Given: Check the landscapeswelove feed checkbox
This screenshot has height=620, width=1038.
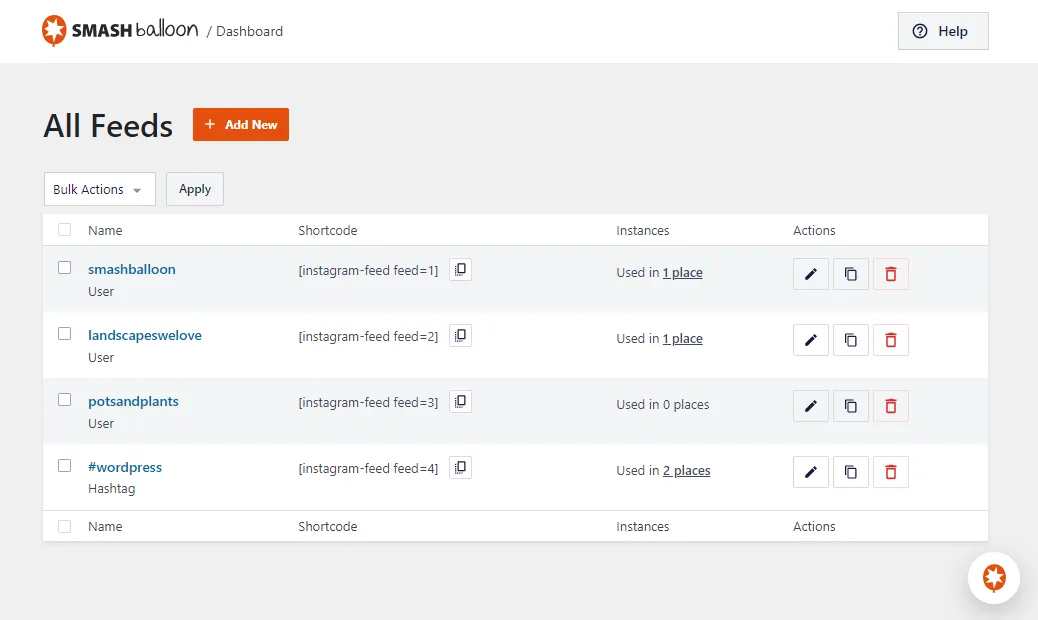Looking at the screenshot, I should click(x=64, y=333).
